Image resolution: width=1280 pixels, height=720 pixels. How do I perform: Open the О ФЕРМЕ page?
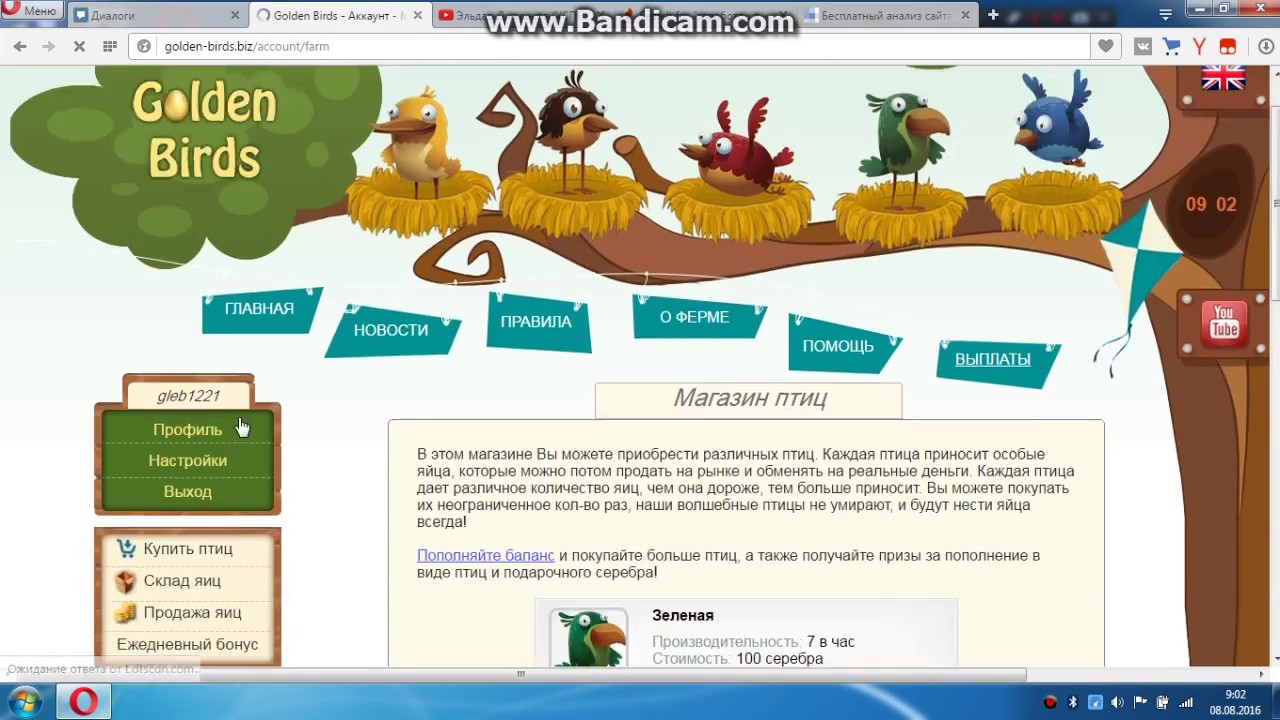(x=695, y=317)
